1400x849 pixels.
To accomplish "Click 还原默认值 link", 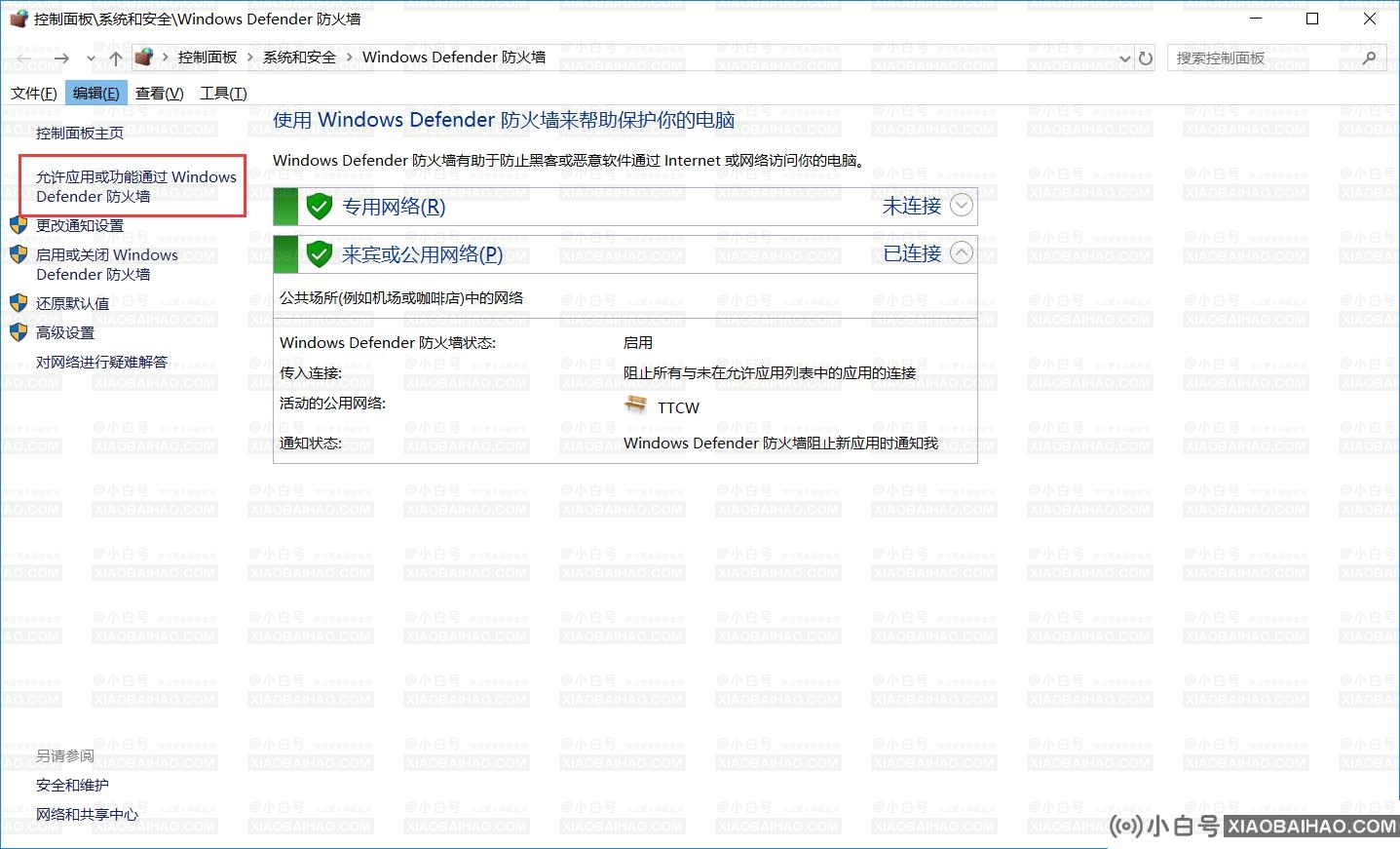I will pyautogui.click(x=73, y=303).
